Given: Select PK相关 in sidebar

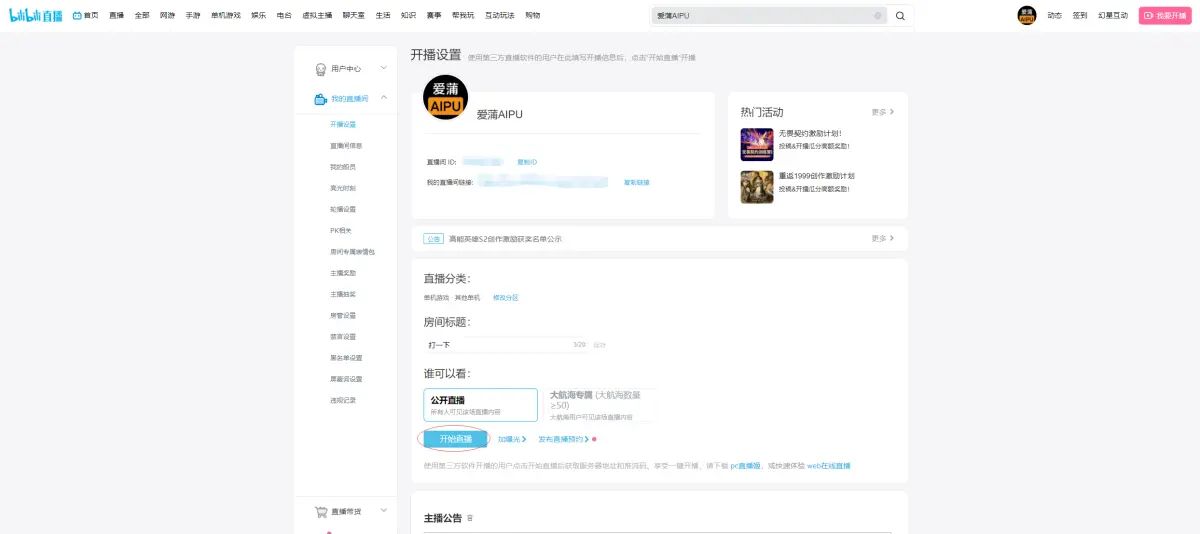Looking at the screenshot, I should (341, 231).
